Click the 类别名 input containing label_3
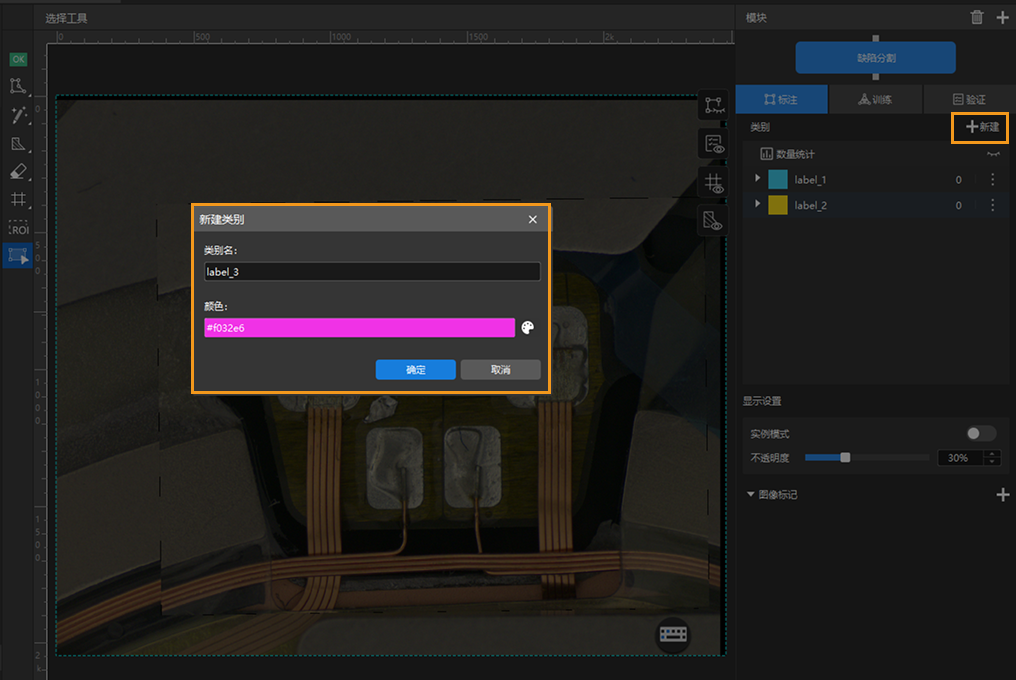The image size is (1016, 680). pos(372,272)
